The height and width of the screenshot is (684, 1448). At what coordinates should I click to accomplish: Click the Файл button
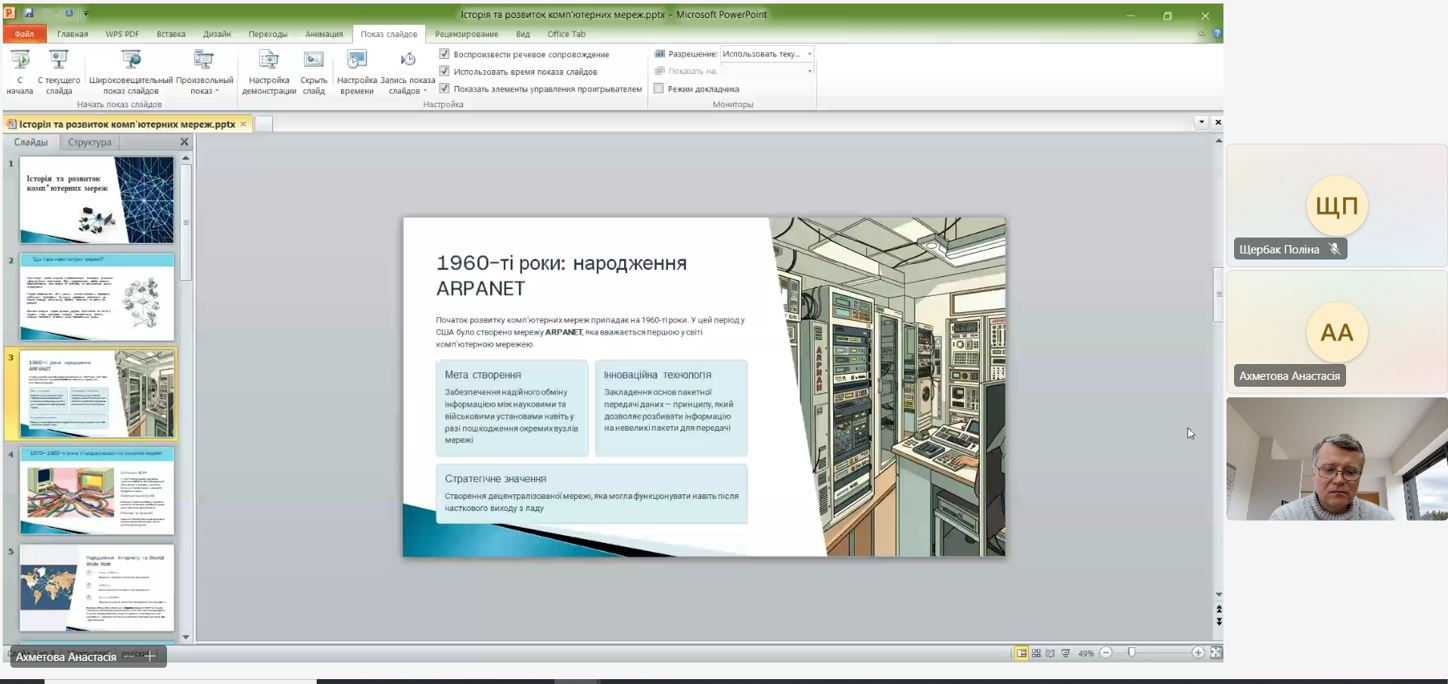(24, 34)
